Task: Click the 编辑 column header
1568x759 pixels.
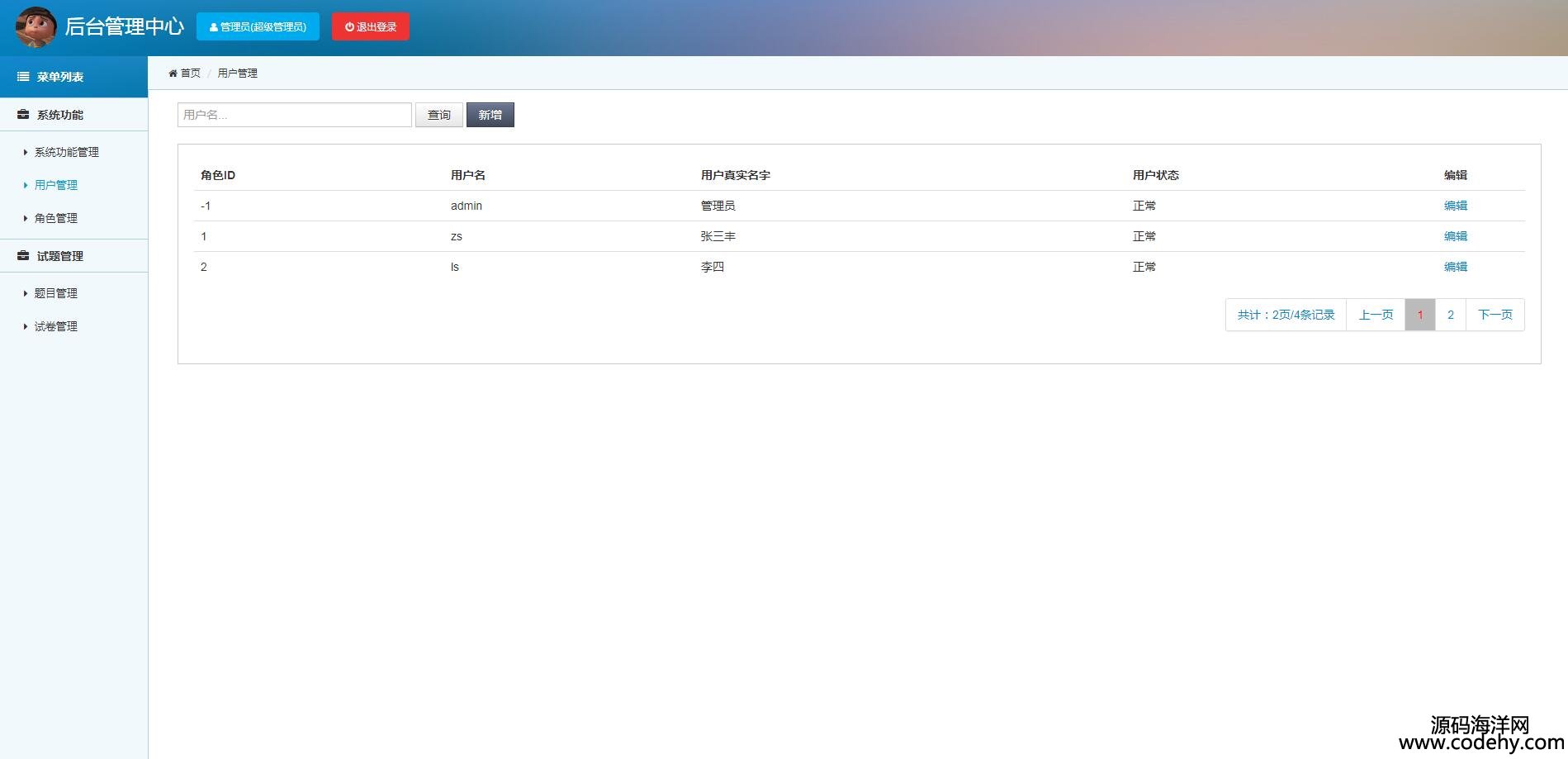Action: tap(1456, 175)
